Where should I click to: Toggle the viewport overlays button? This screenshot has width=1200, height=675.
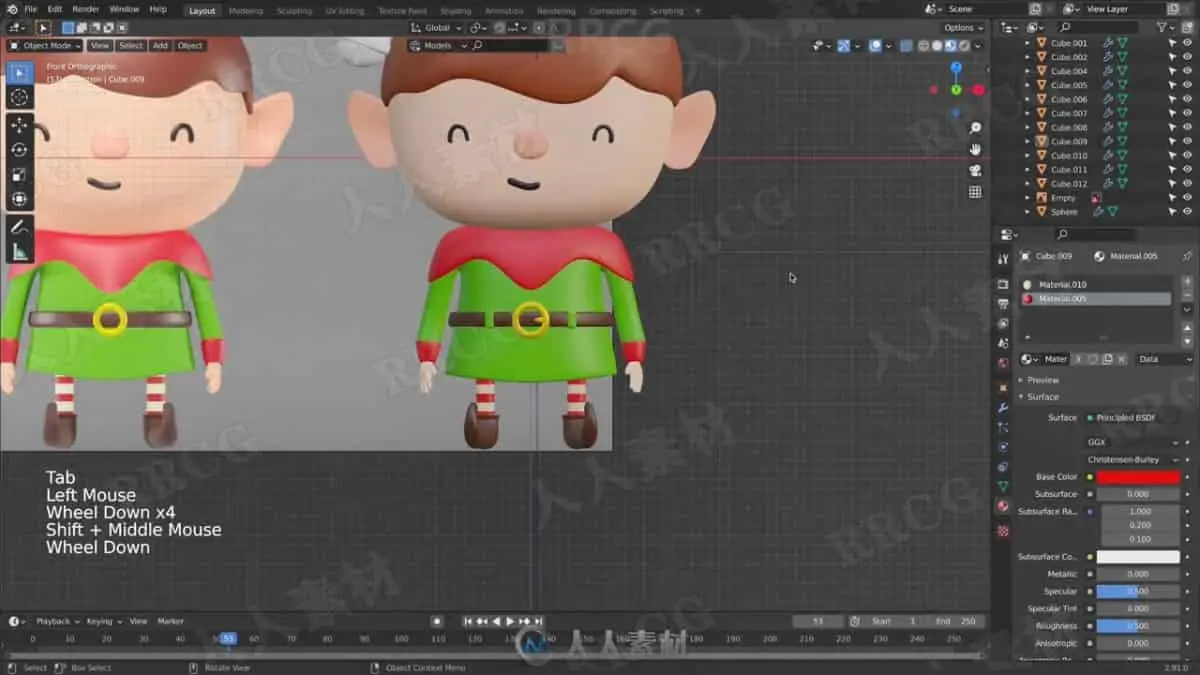click(875, 45)
